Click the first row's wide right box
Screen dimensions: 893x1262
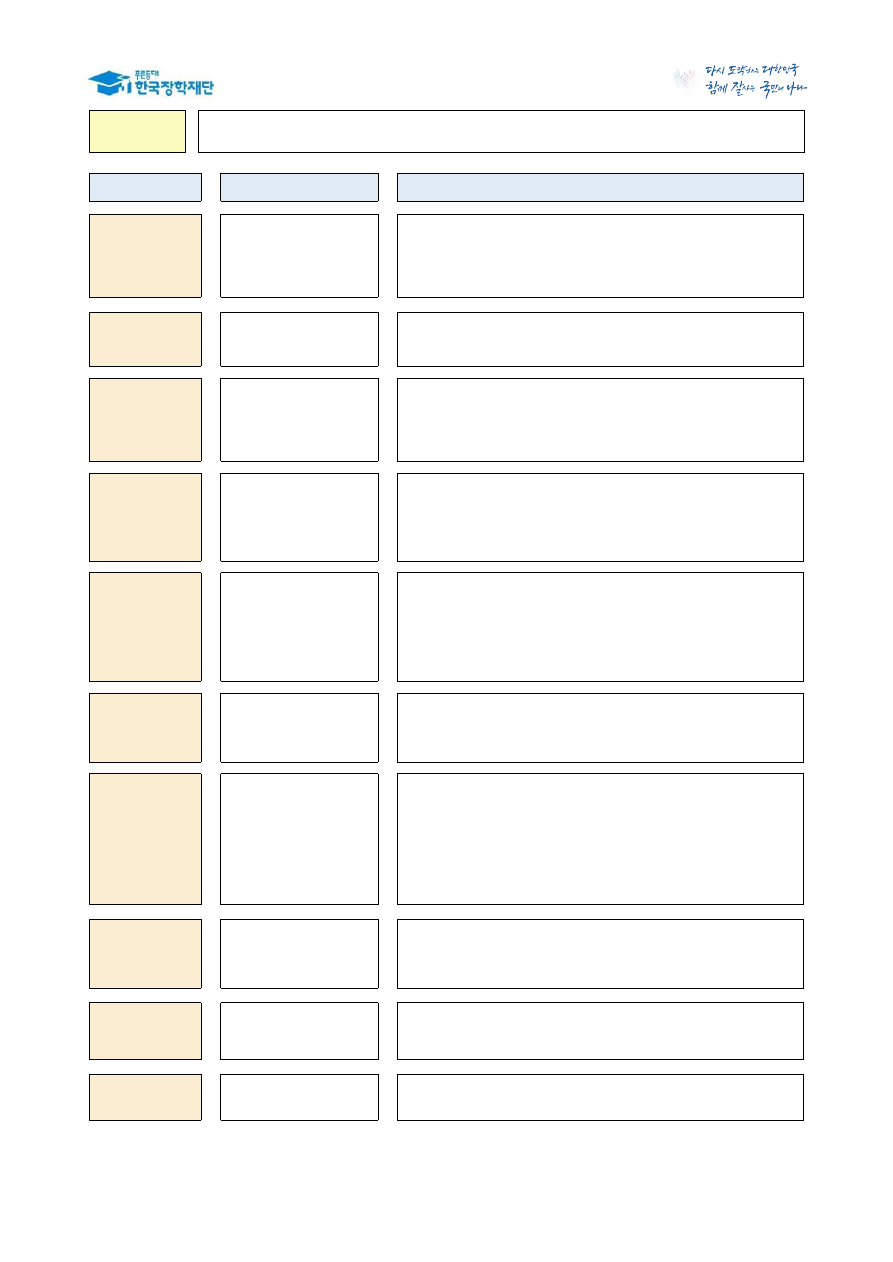pos(600,255)
